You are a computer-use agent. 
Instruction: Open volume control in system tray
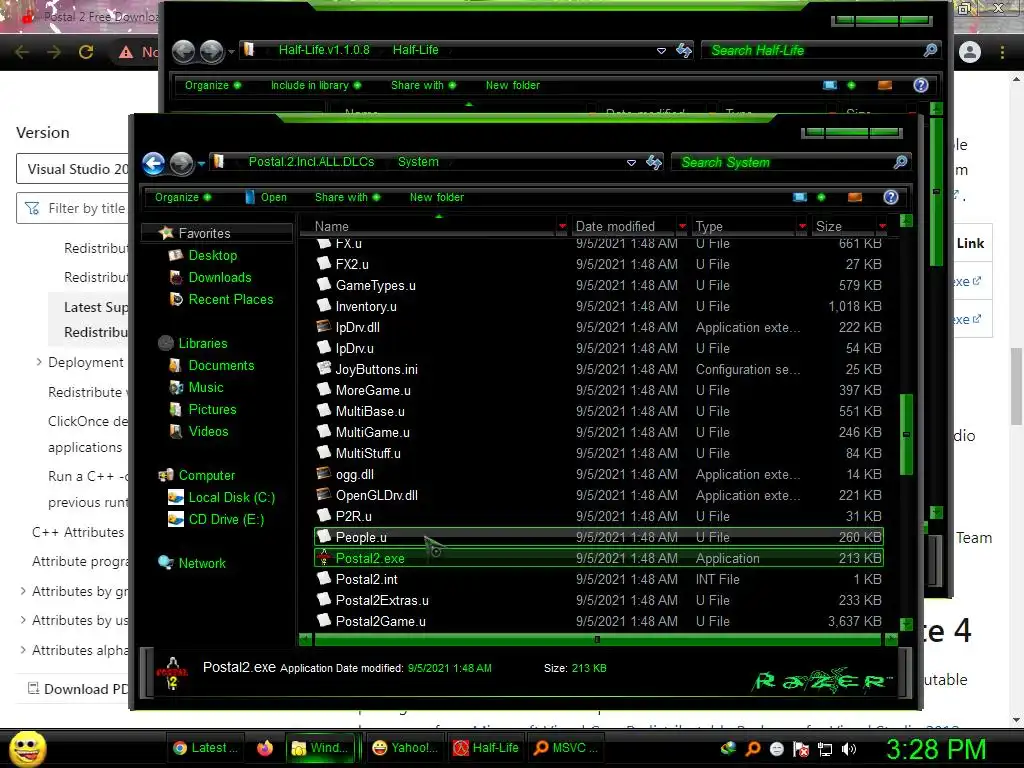(x=848, y=749)
